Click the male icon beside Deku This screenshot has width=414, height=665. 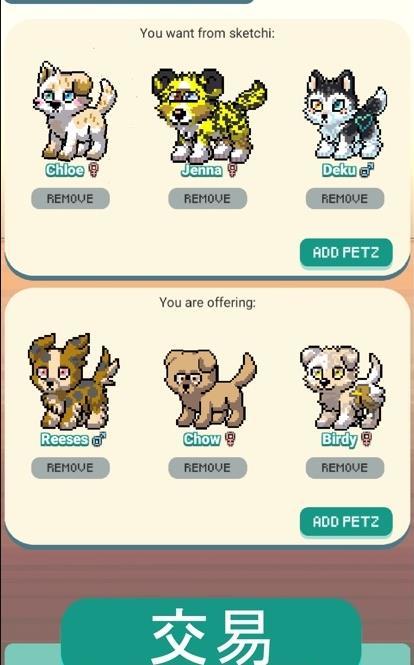pos(366,170)
